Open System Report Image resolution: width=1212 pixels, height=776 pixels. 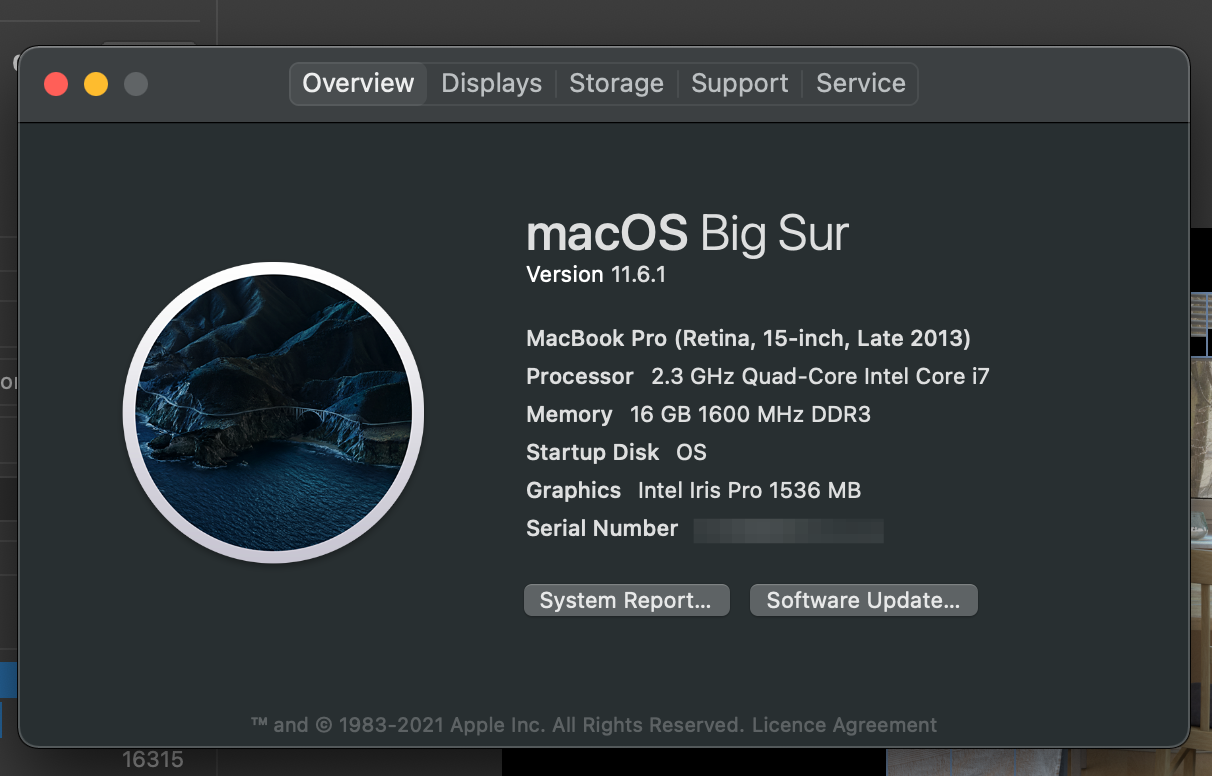(626, 600)
